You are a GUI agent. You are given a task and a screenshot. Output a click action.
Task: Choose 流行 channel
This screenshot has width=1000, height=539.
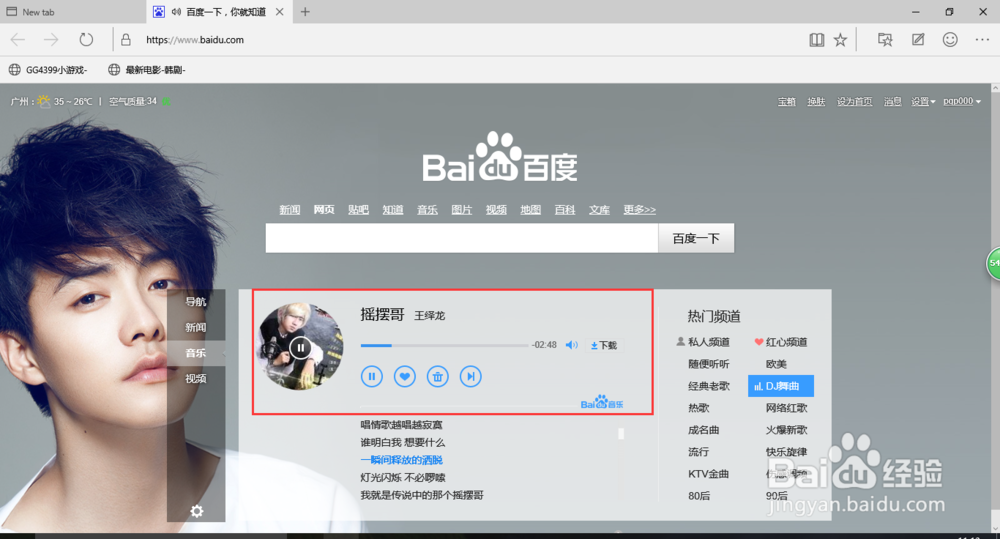point(698,452)
